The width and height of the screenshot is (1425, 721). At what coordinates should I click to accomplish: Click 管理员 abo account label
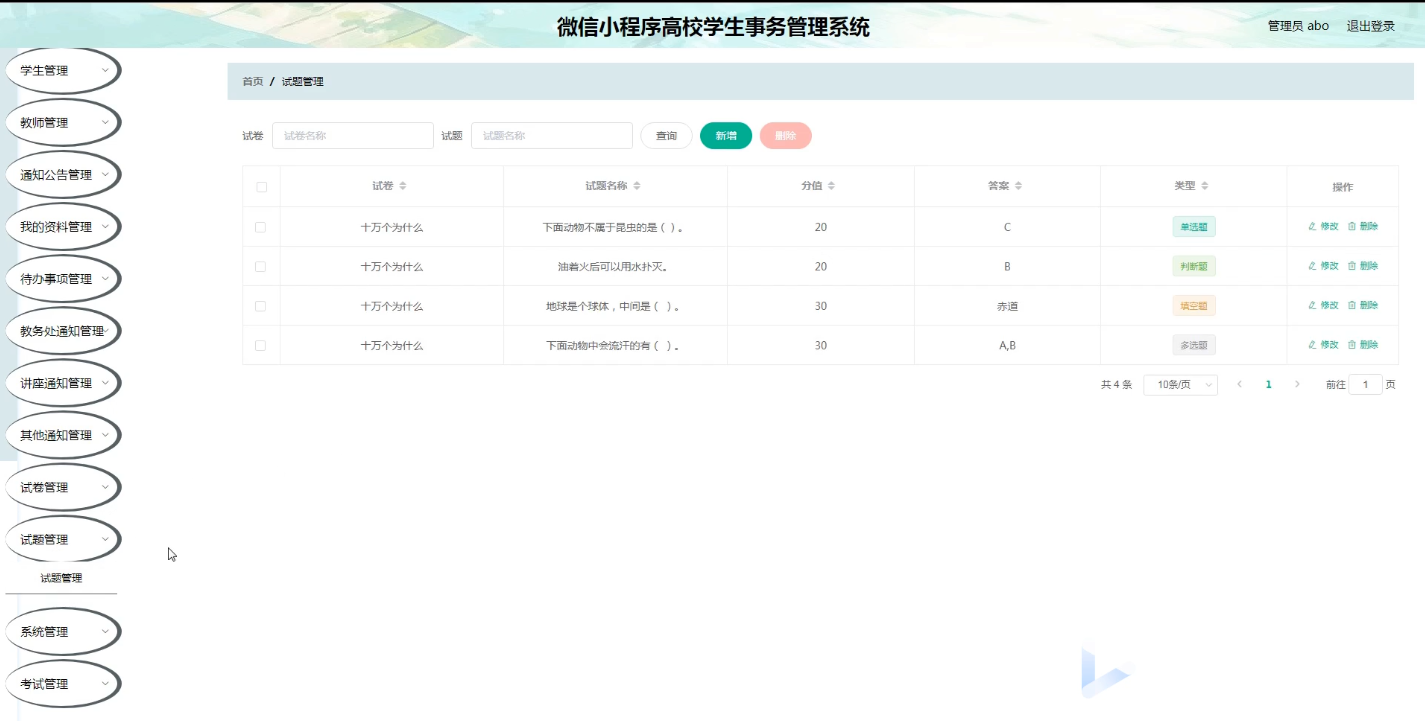pos(1298,26)
